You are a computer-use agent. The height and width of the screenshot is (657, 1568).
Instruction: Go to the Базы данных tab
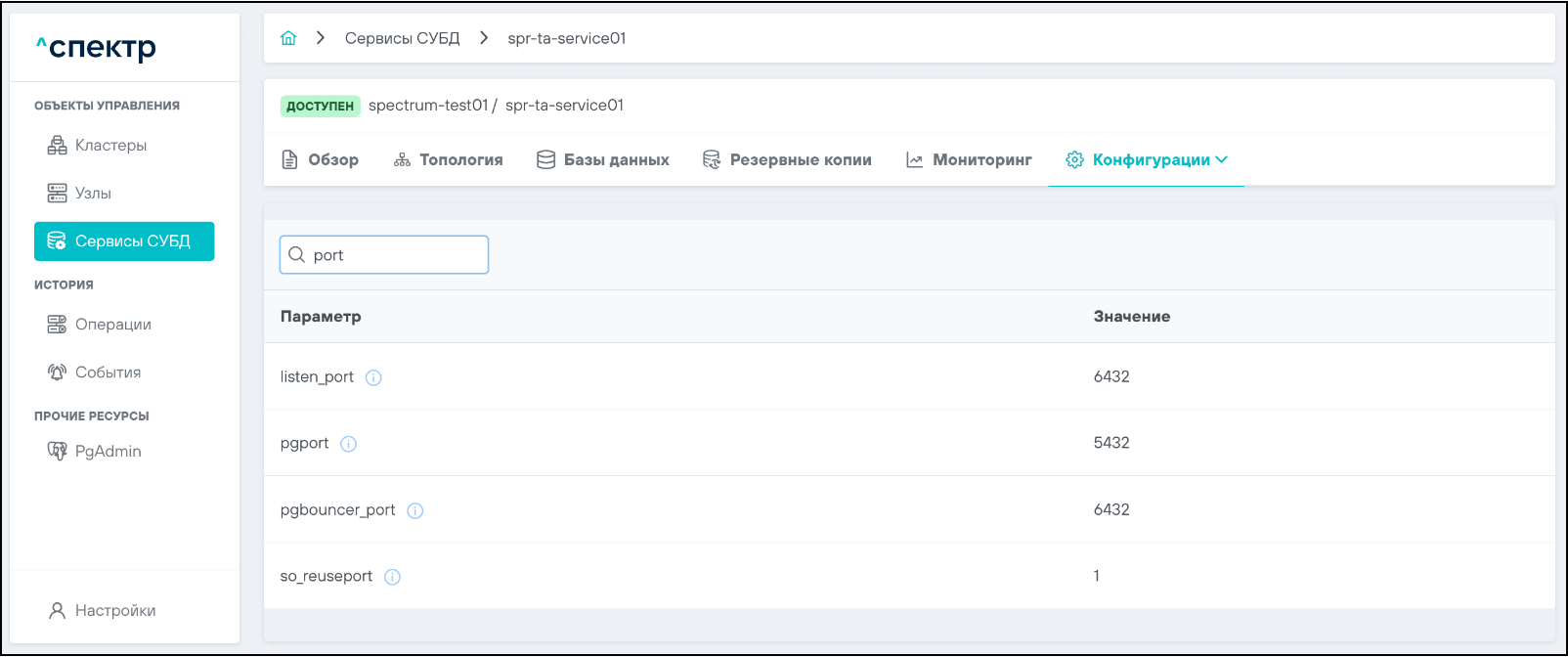pyautogui.click(x=603, y=160)
